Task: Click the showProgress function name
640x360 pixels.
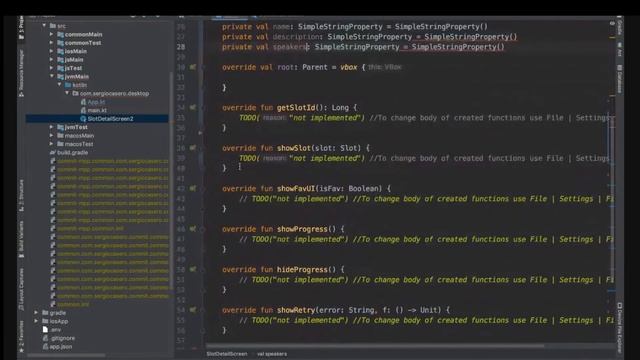Action: tap(302, 229)
